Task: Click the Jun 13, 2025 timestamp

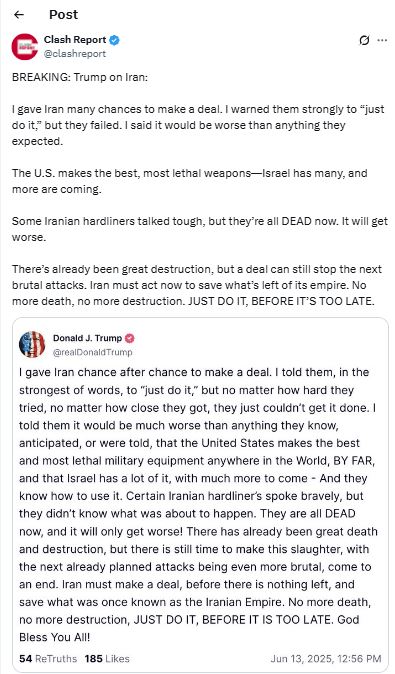Action: coord(326,659)
